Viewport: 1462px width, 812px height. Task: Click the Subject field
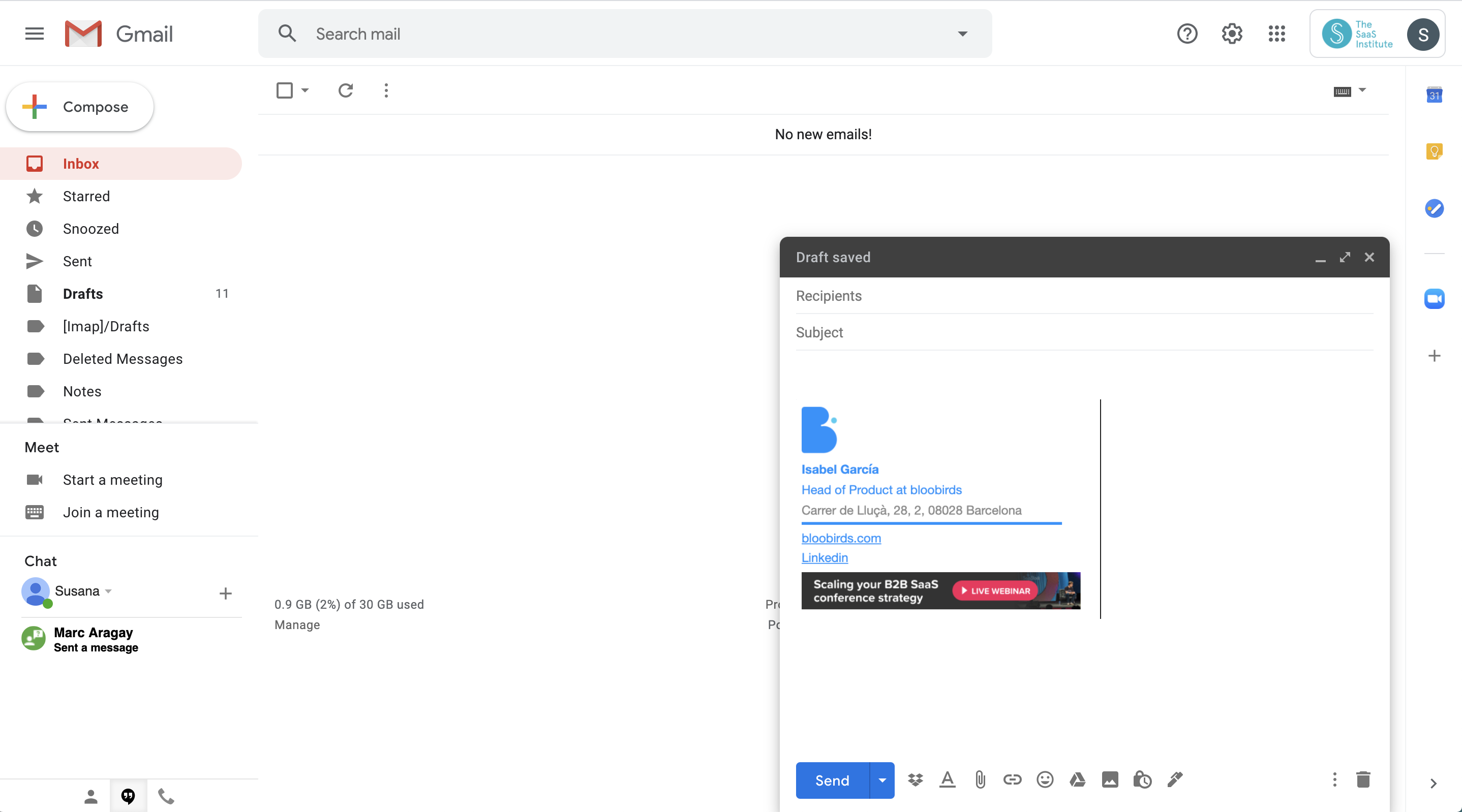point(1084,332)
